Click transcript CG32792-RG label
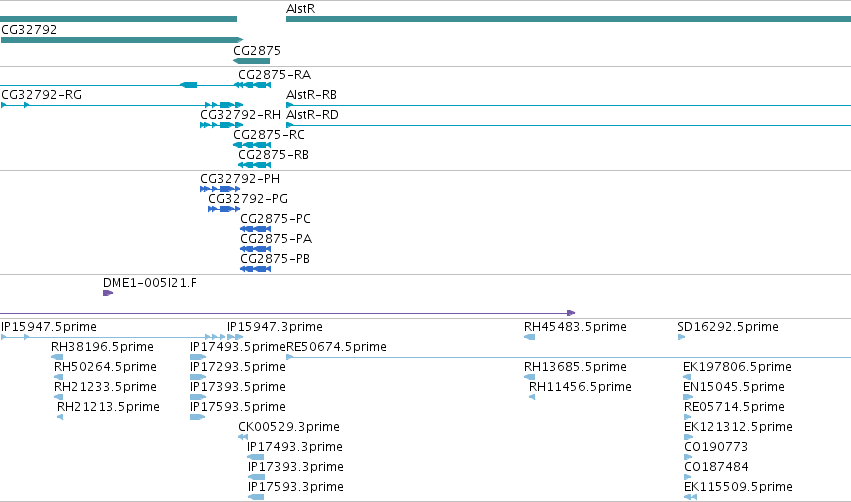Image resolution: width=851 pixels, height=502 pixels. click(x=41, y=94)
